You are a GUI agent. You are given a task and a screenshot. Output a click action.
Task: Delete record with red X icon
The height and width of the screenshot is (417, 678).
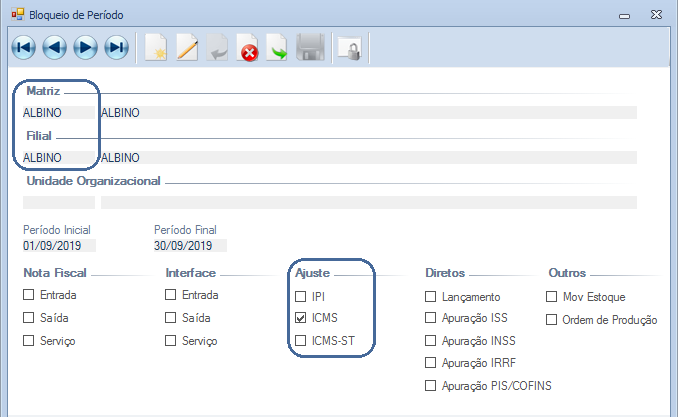[247, 47]
